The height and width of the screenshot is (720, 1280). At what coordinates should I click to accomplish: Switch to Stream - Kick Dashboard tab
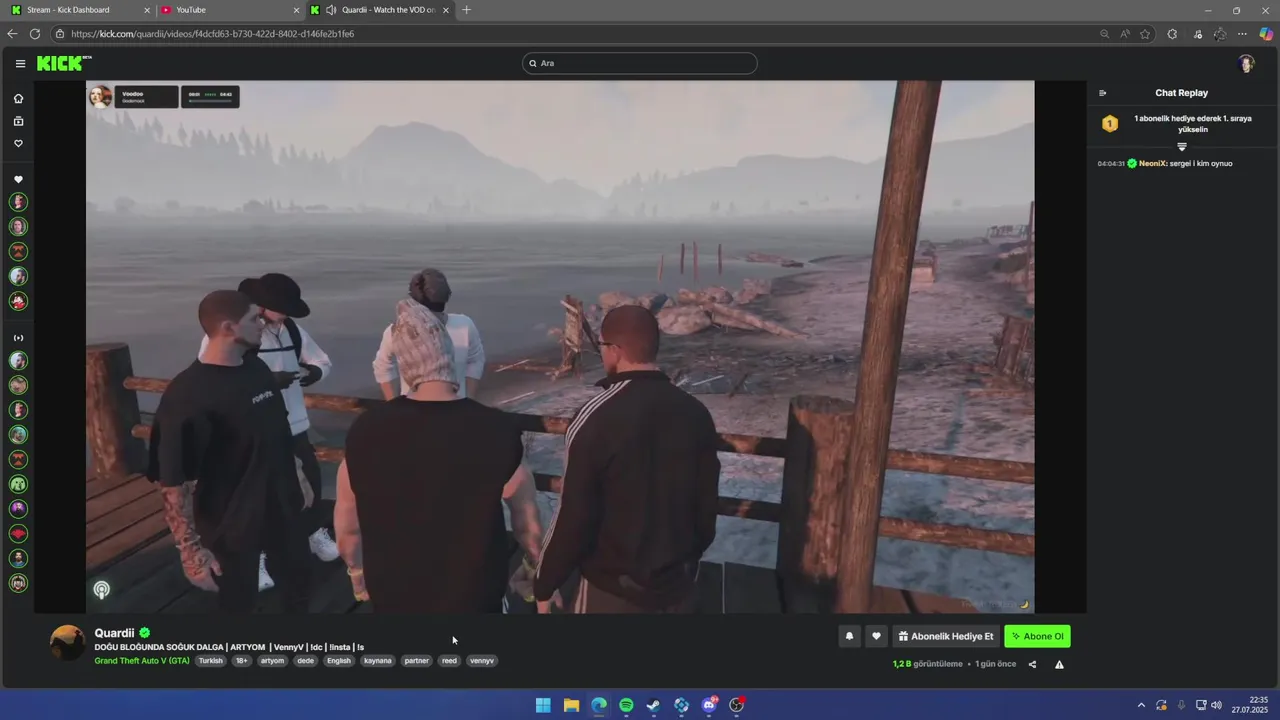80,10
